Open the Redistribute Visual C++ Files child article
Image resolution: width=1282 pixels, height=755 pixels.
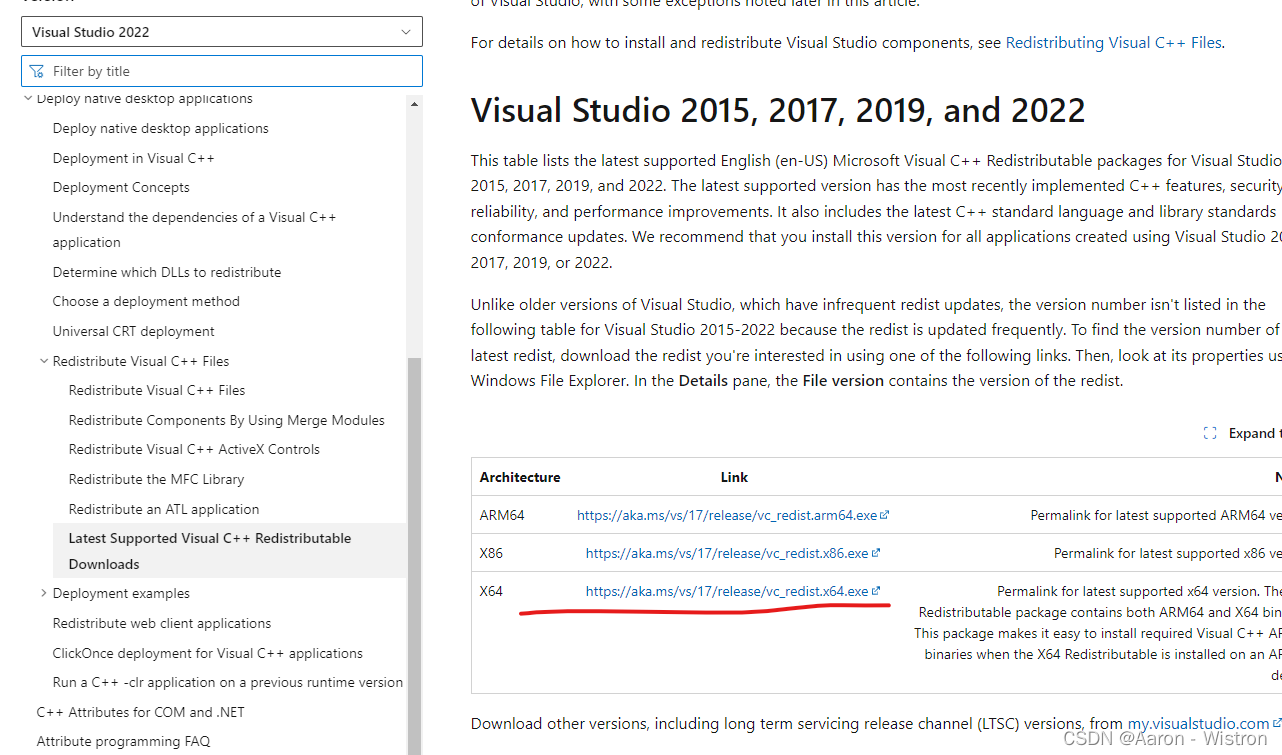click(x=157, y=390)
